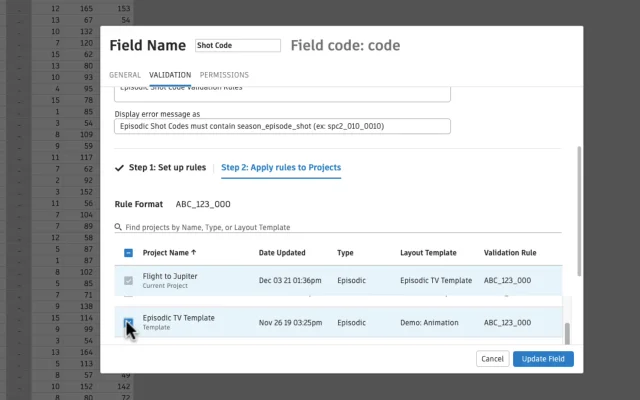Image resolution: width=640 pixels, height=400 pixels.
Task: Focus the find projects search field
Action: coord(340,227)
